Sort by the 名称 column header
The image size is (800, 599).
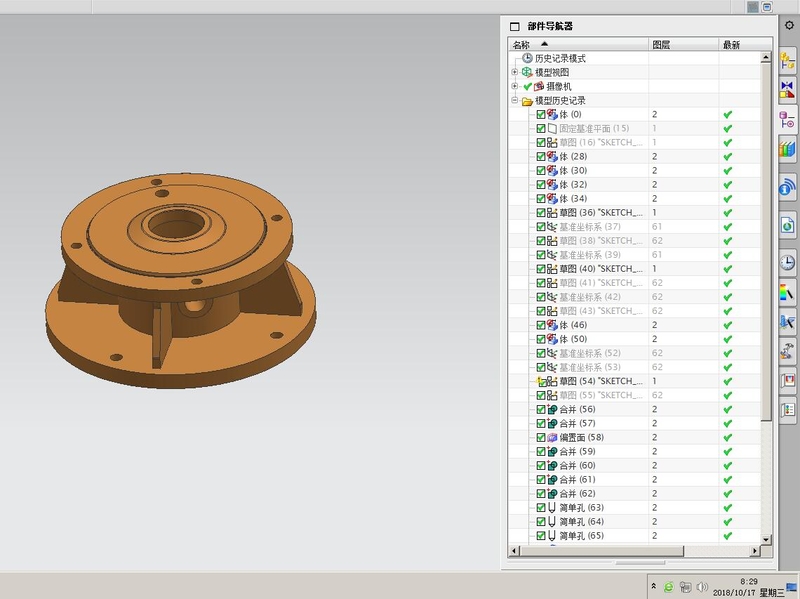[x=579, y=44]
